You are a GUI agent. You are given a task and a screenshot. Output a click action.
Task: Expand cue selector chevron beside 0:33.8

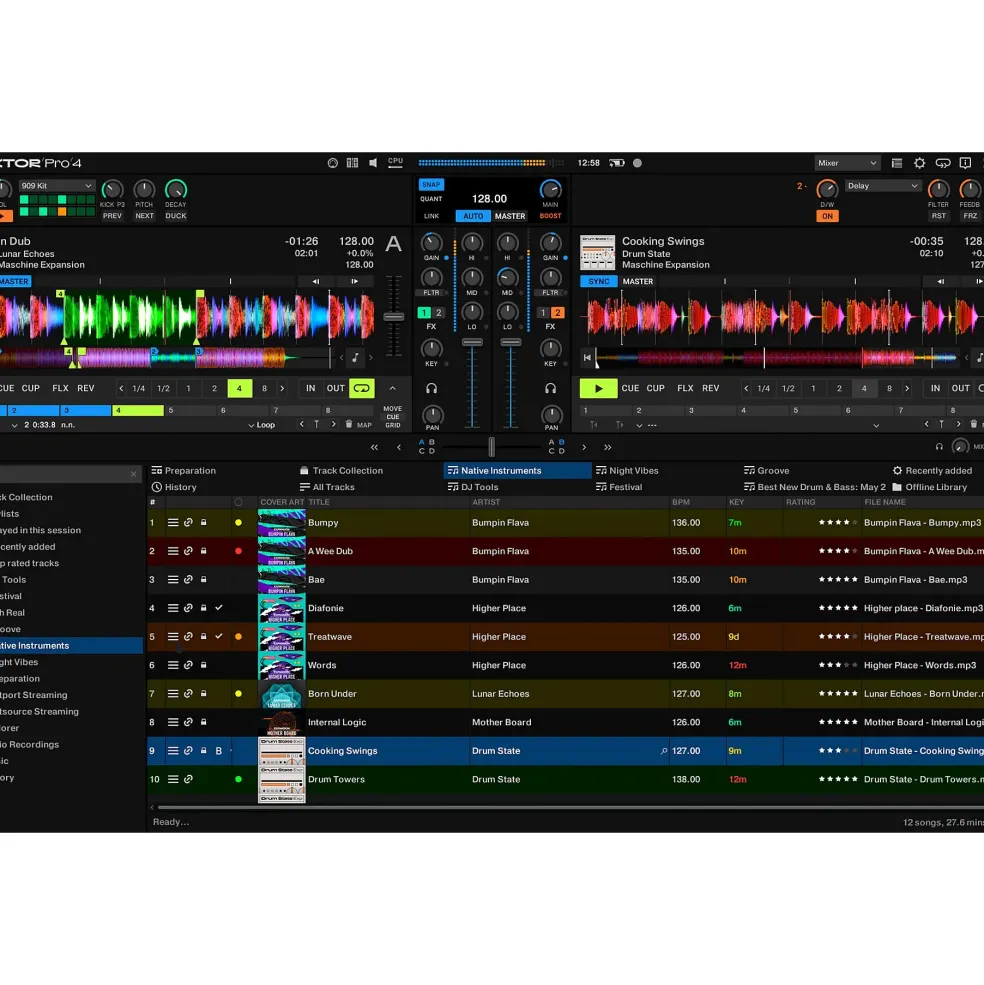(14, 425)
